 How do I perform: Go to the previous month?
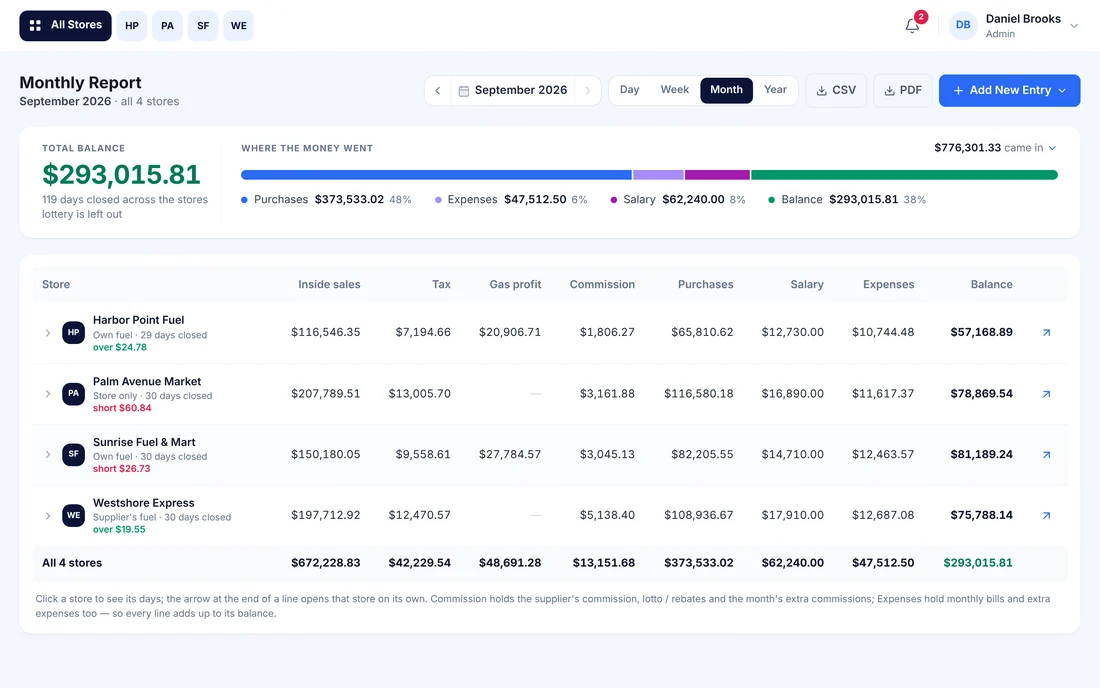(438, 90)
